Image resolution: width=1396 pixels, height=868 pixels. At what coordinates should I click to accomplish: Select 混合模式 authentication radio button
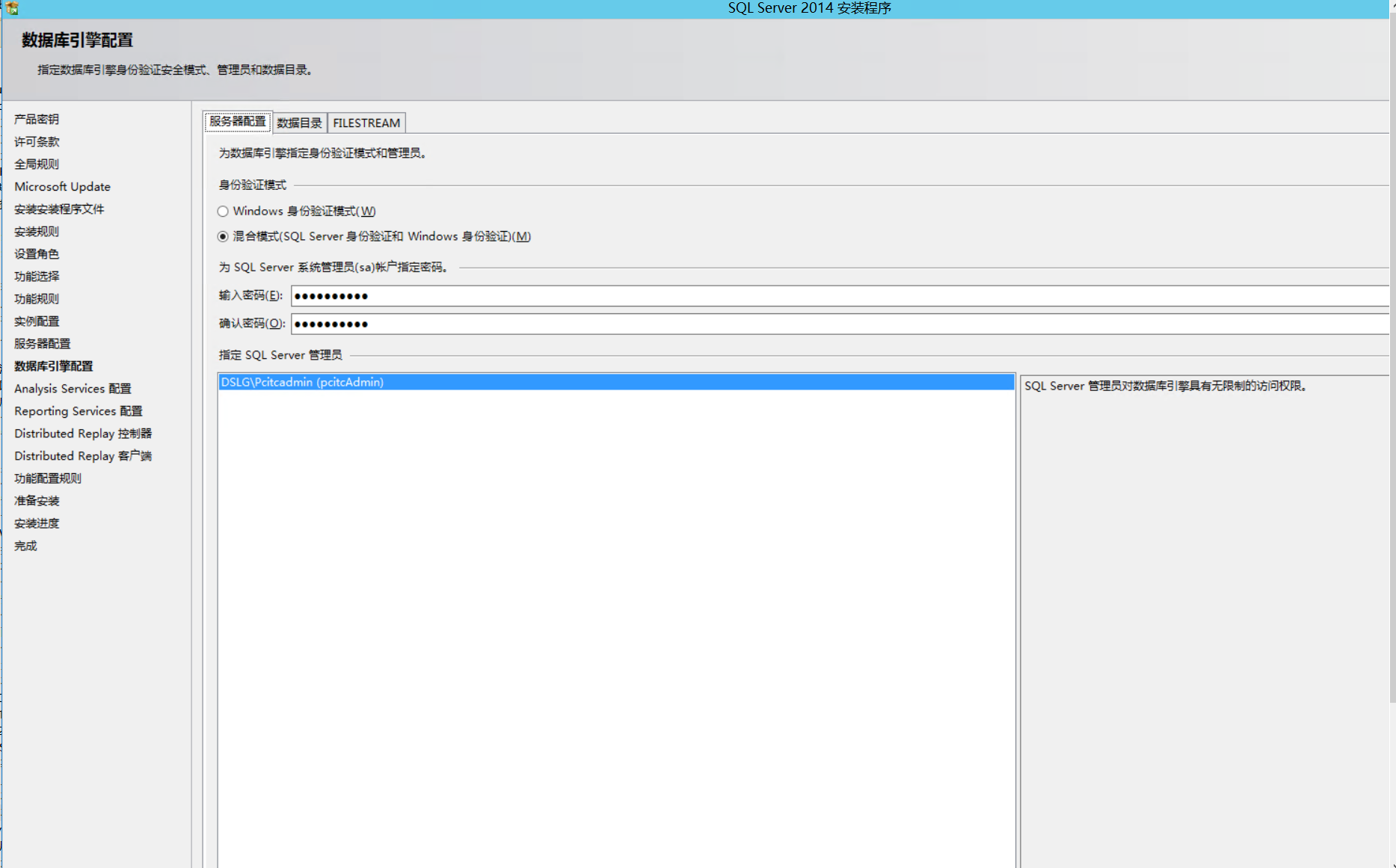click(223, 236)
